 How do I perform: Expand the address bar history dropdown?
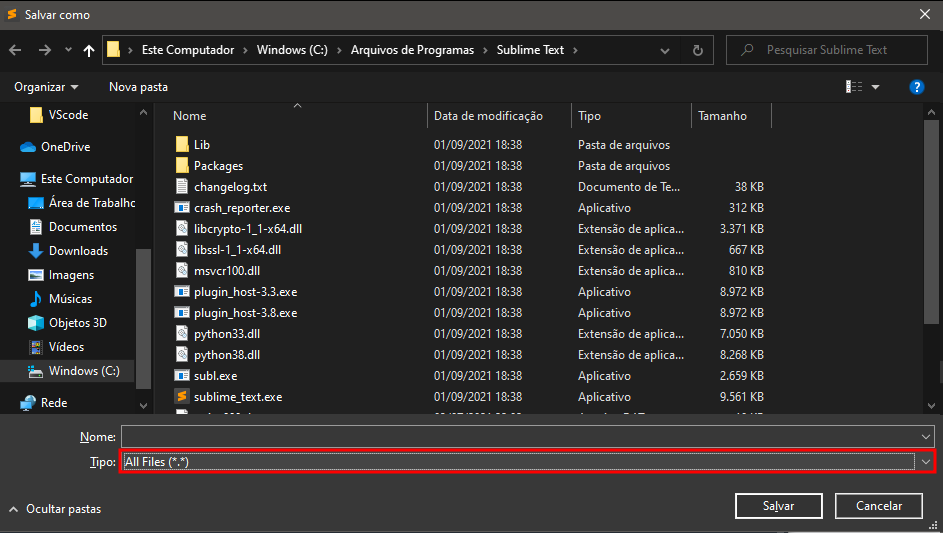(665, 51)
